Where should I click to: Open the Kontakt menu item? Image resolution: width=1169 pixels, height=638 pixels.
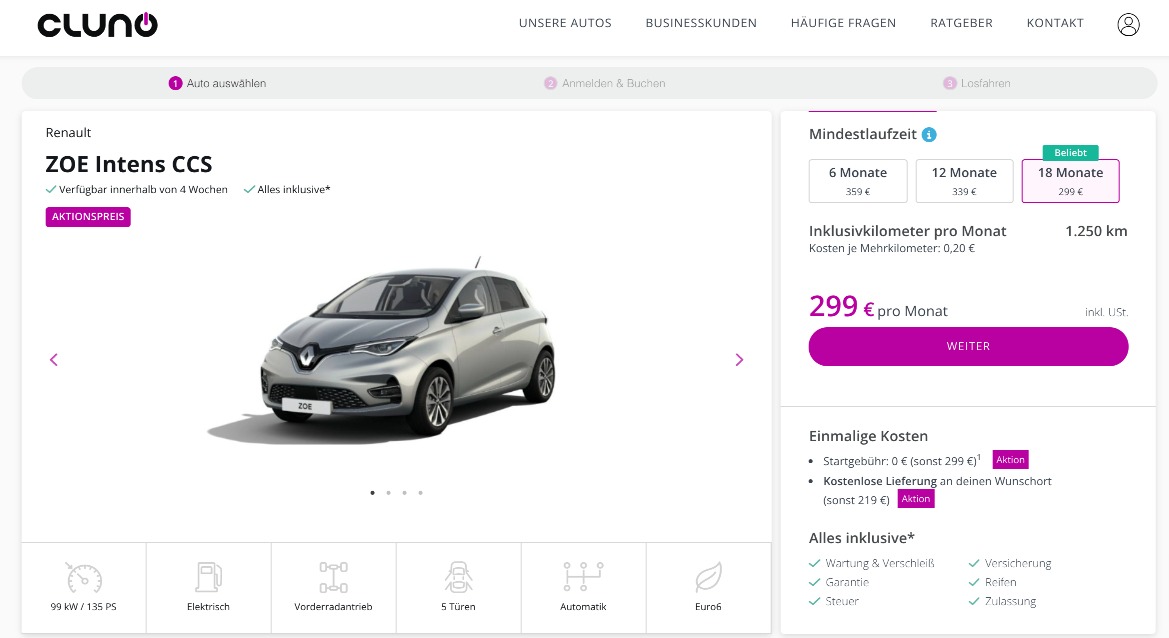click(1055, 23)
